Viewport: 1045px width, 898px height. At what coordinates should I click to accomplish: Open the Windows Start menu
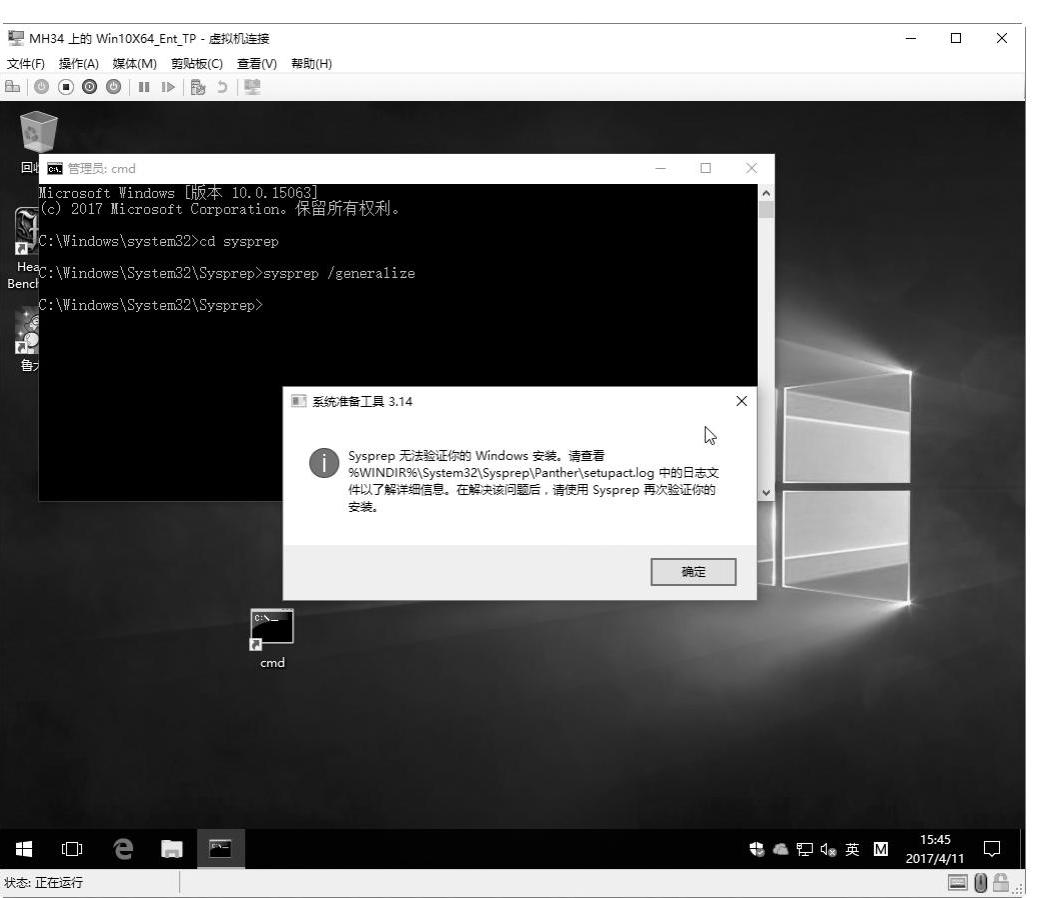23,849
